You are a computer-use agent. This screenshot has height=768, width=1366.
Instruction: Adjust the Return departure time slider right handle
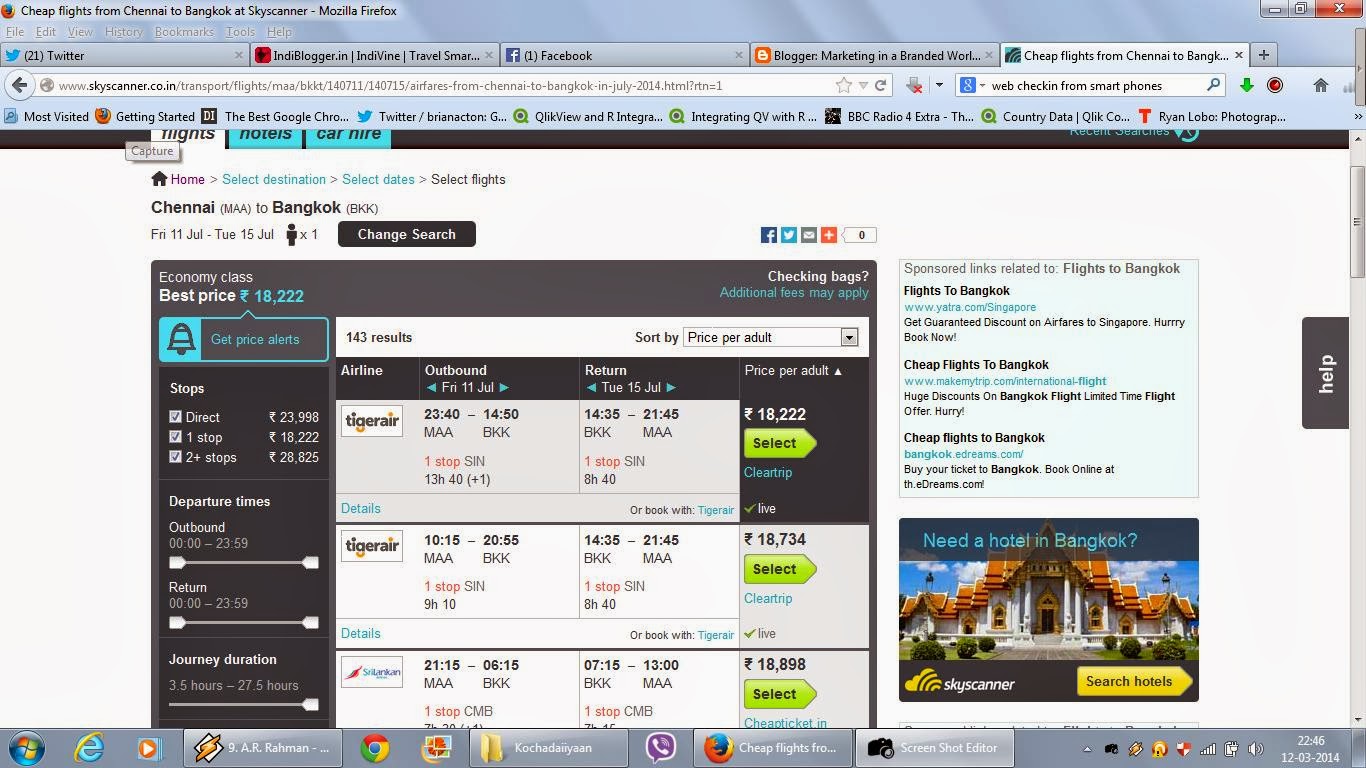tap(311, 623)
